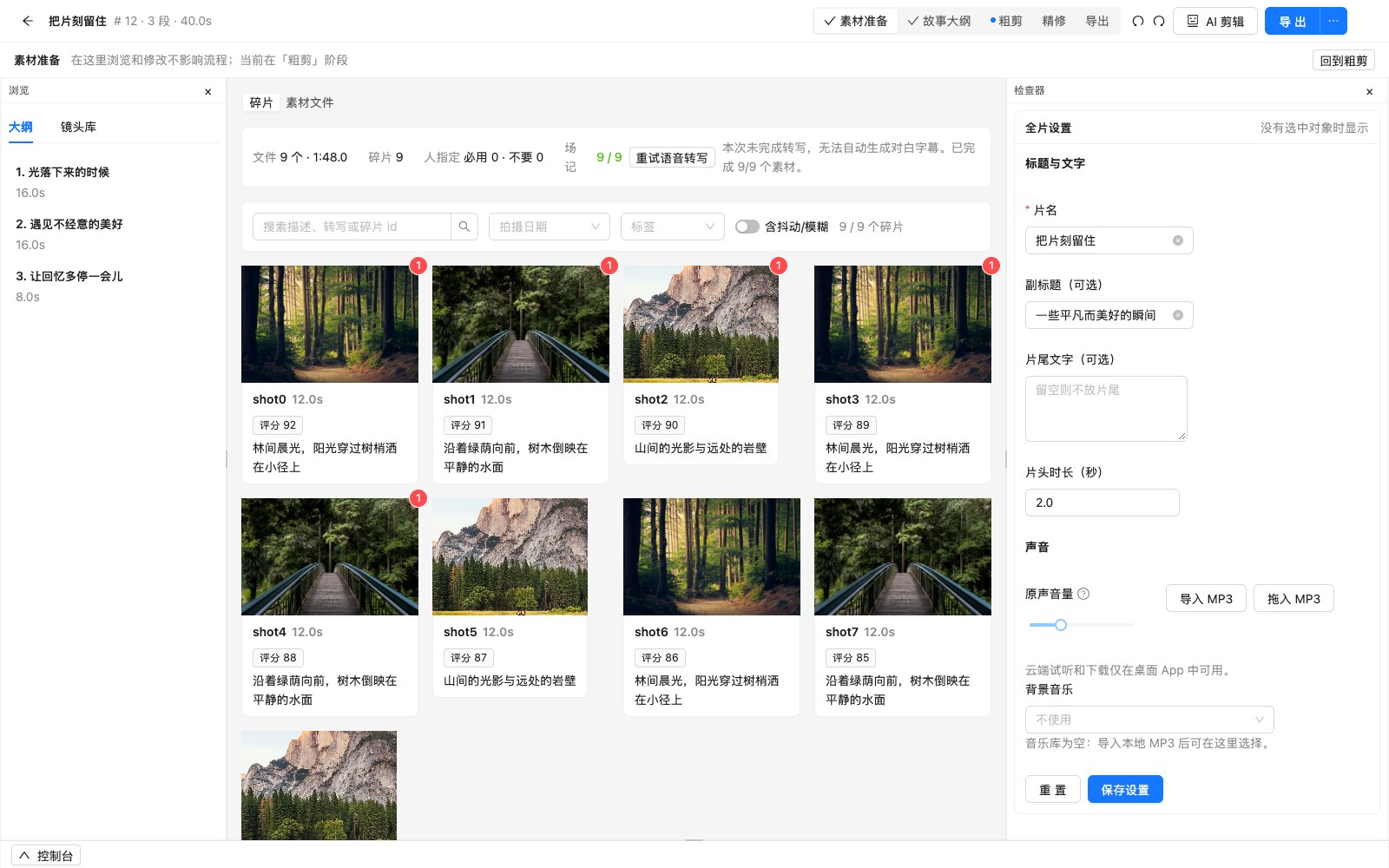Open the shot6 thumbnail
The width and height of the screenshot is (1389, 868).
coord(712,556)
